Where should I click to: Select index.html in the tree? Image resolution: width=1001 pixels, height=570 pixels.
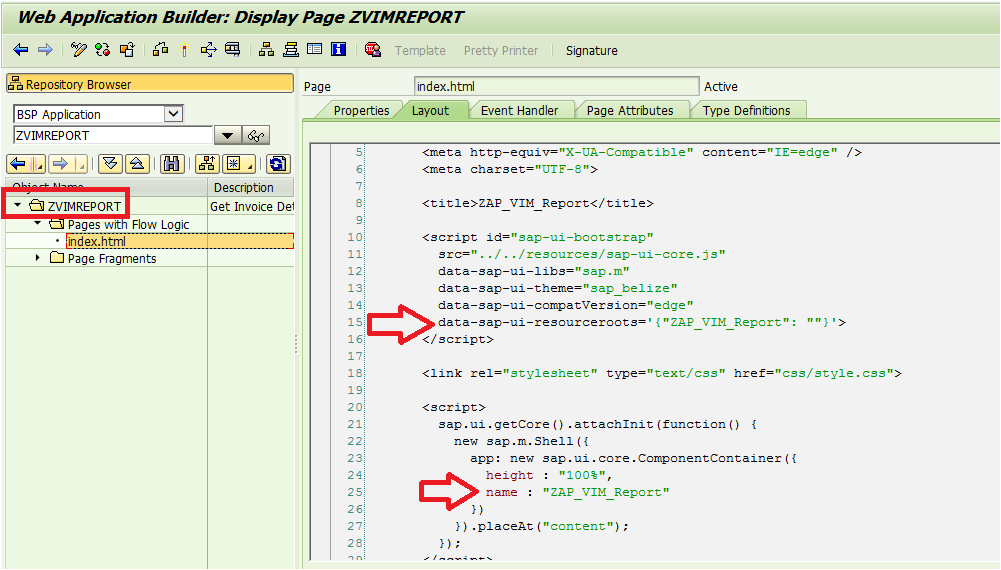[x=97, y=241]
